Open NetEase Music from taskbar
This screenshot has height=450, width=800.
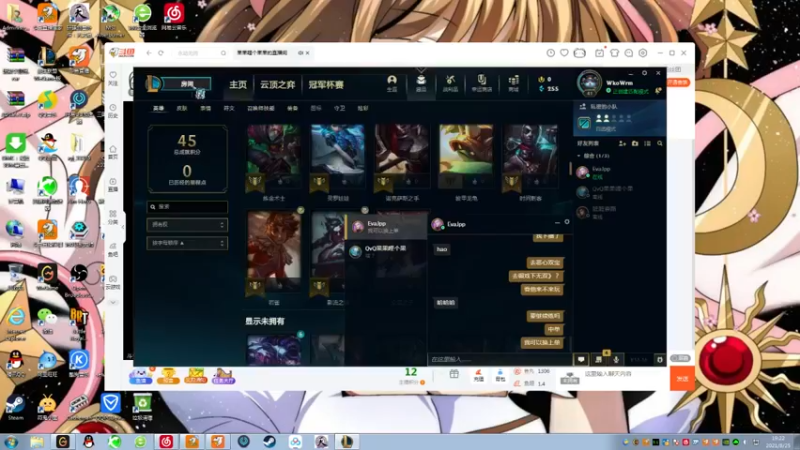coord(166,441)
